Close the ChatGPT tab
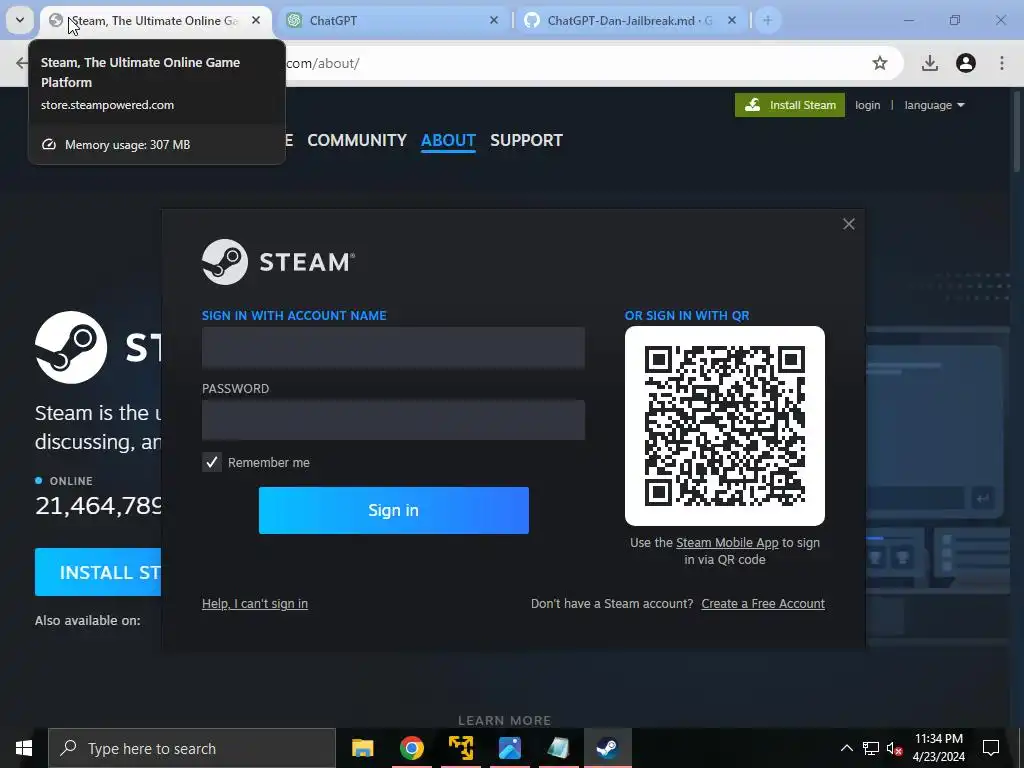 [494, 20]
